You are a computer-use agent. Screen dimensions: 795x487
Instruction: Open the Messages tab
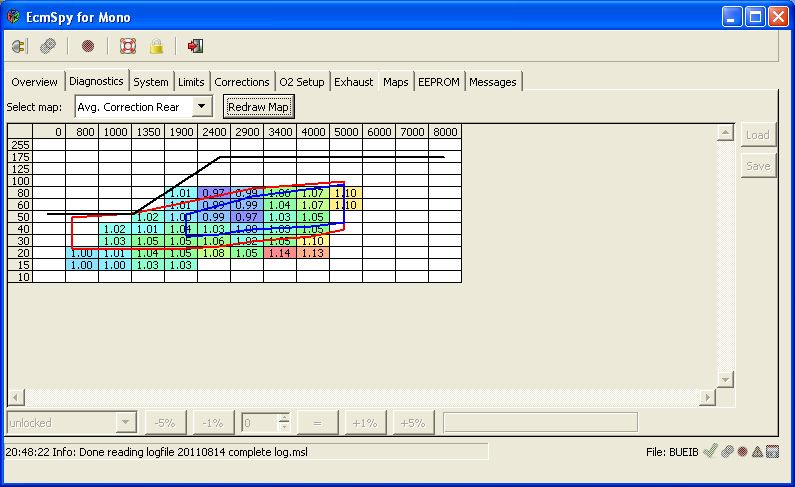pyautogui.click(x=492, y=82)
